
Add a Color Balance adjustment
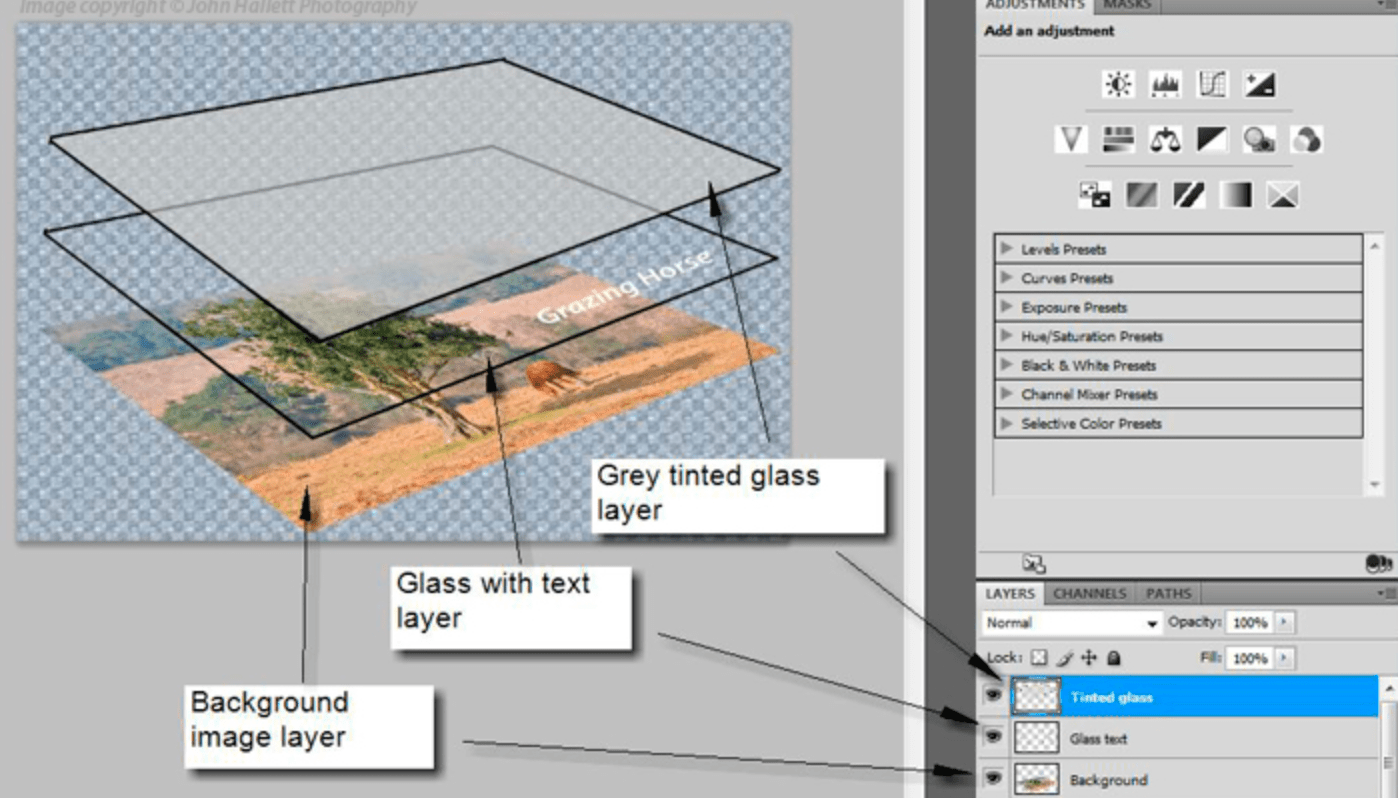1165,139
